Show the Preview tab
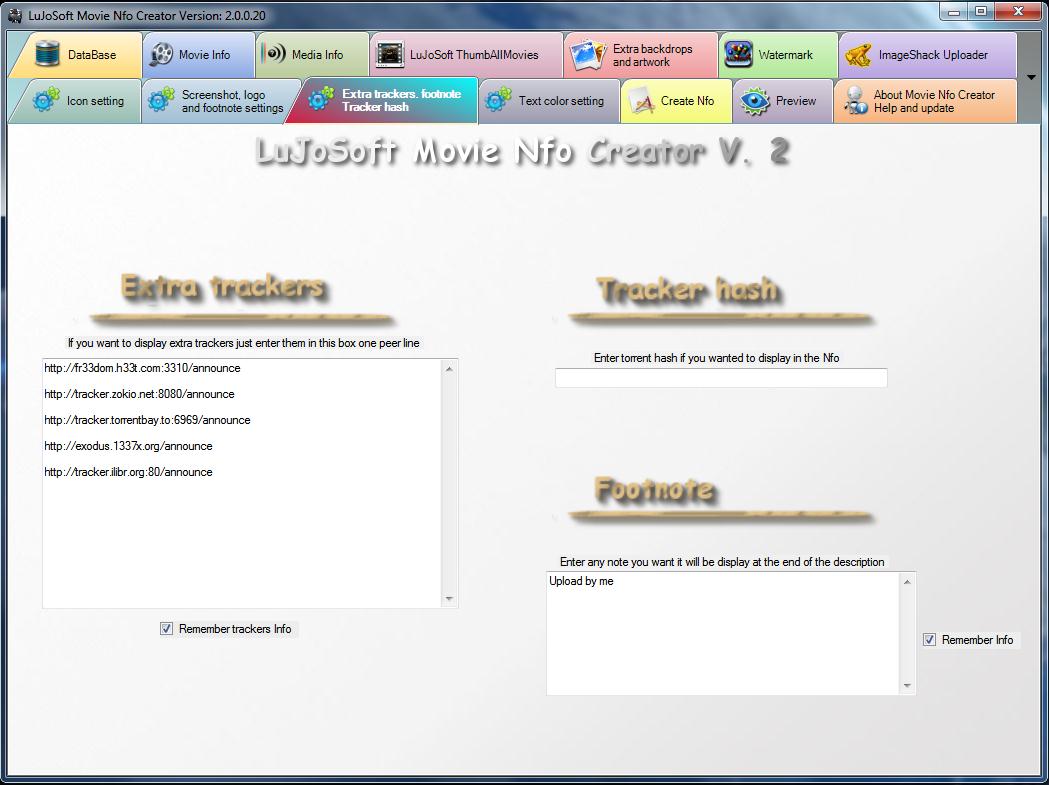 coord(783,101)
